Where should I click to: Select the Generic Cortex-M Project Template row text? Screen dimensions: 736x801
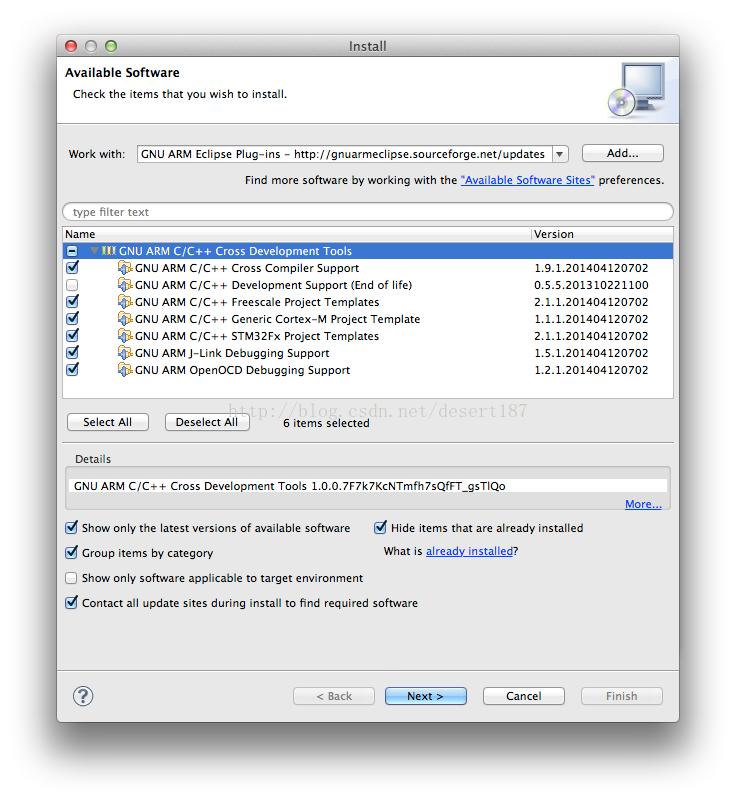[277, 319]
